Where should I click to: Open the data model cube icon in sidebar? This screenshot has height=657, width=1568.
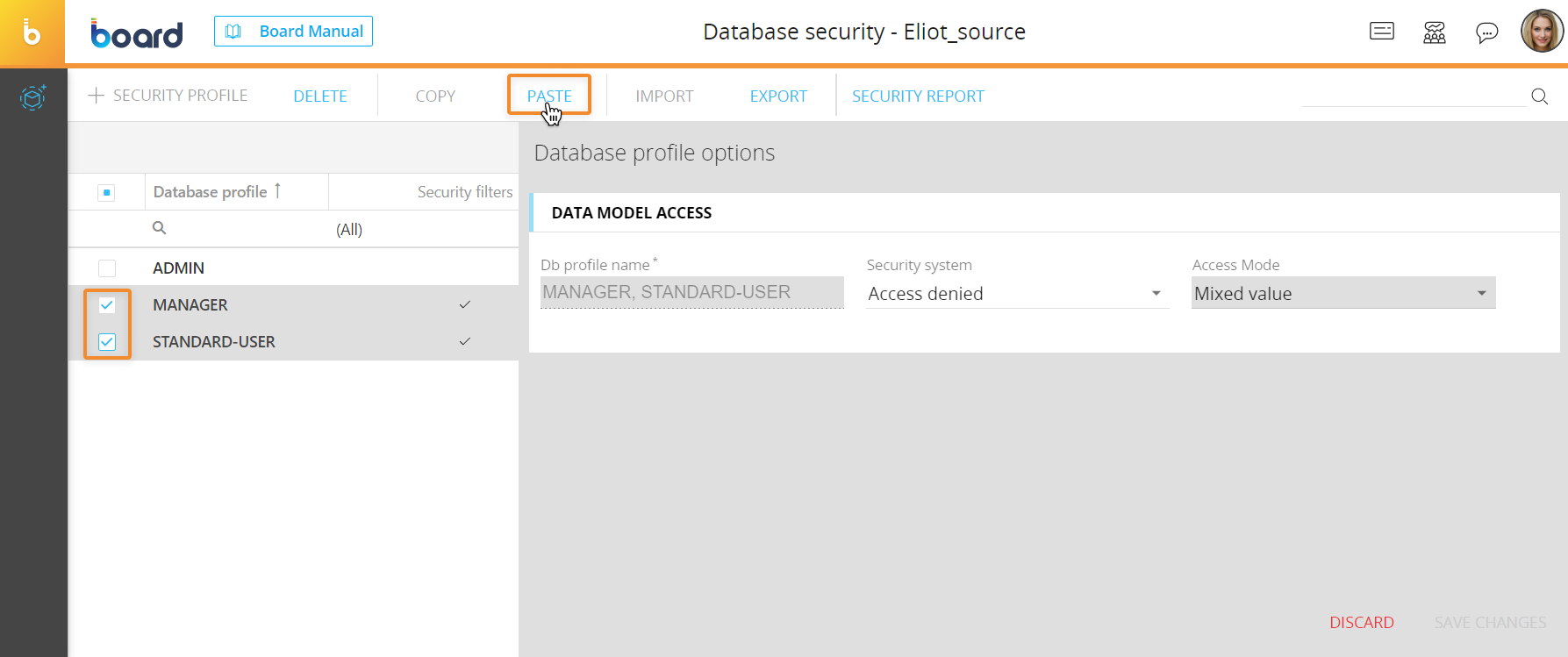pyautogui.click(x=32, y=96)
